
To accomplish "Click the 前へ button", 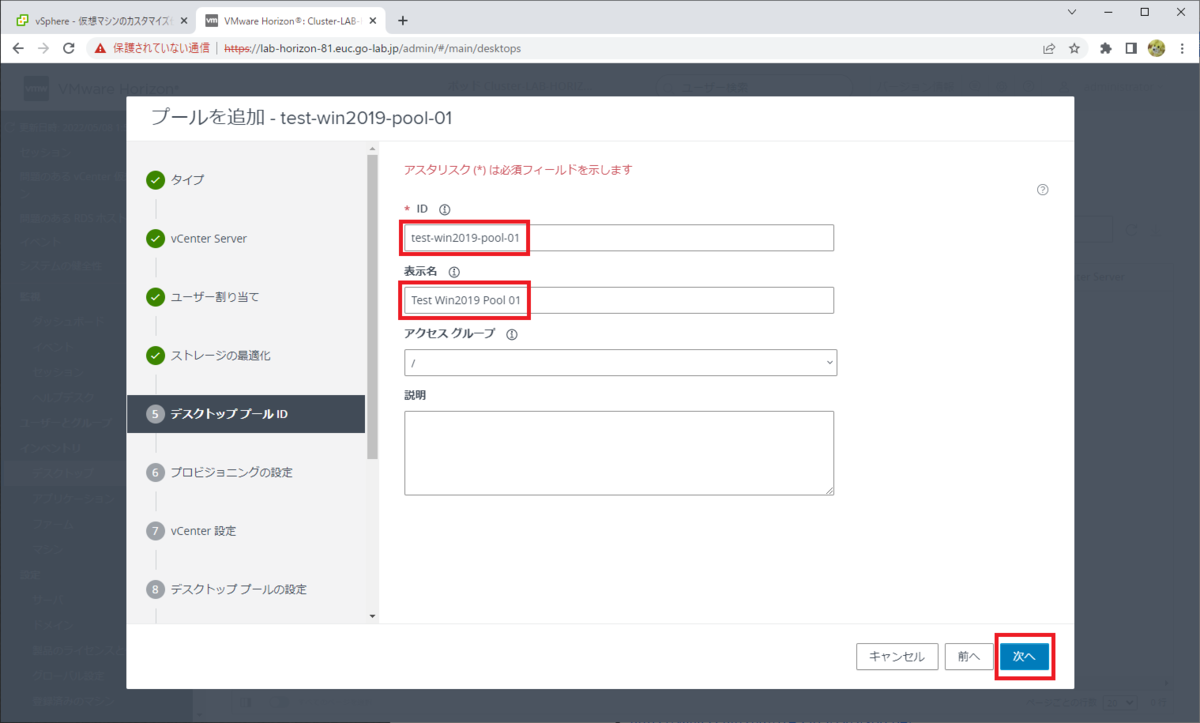I will pos(968,657).
